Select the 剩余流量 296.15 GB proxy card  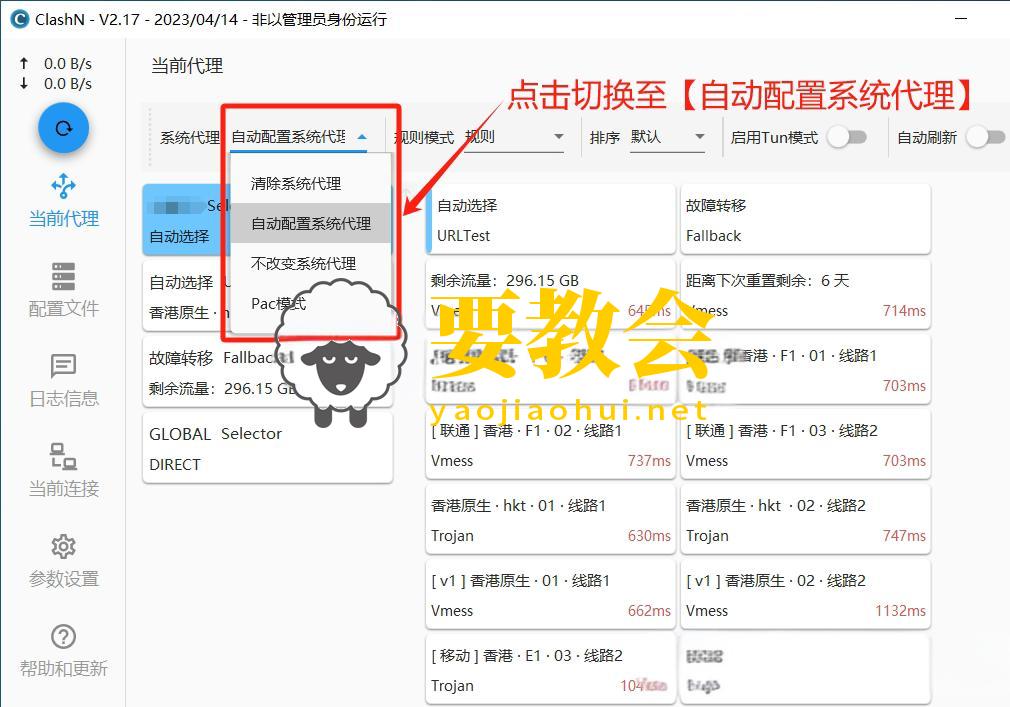click(550, 295)
